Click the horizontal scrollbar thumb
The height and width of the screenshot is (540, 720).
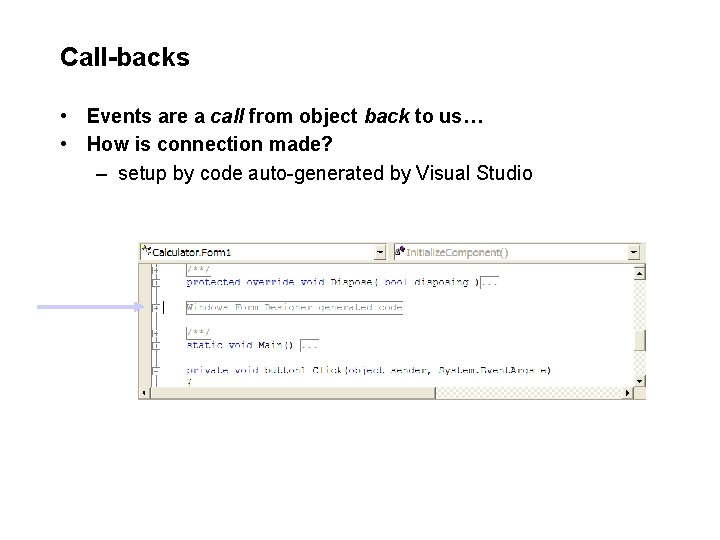click(292, 393)
